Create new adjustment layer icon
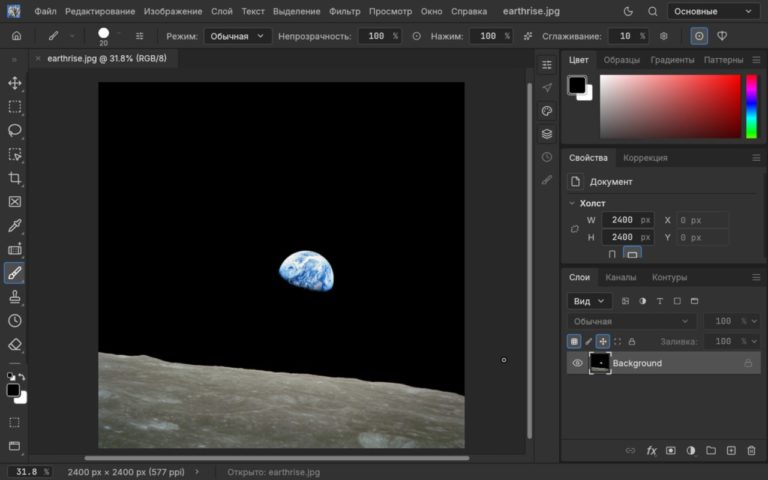The image size is (768, 480). [x=691, y=451]
